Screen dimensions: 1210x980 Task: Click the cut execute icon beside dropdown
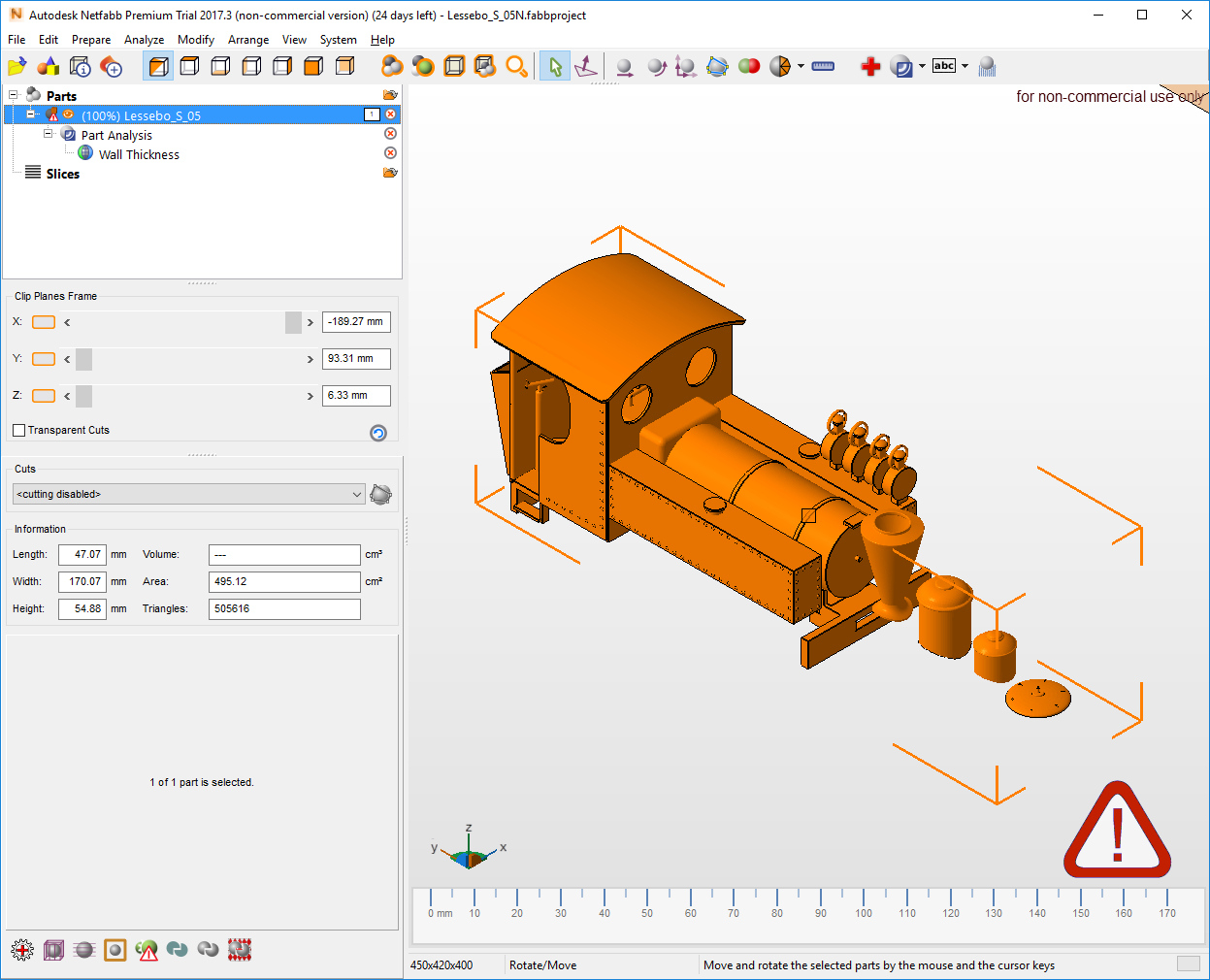click(381, 494)
